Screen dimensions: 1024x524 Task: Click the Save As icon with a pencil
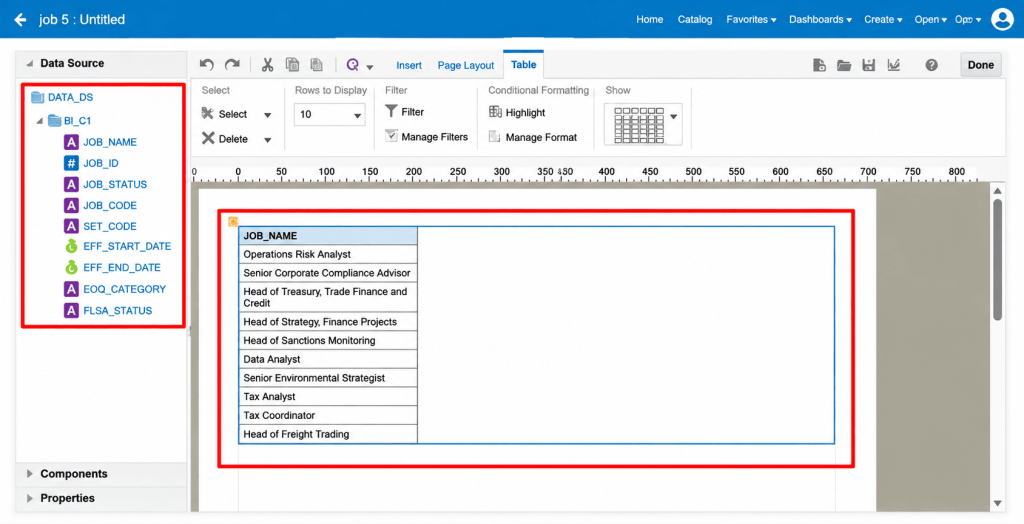coord(893,65)
